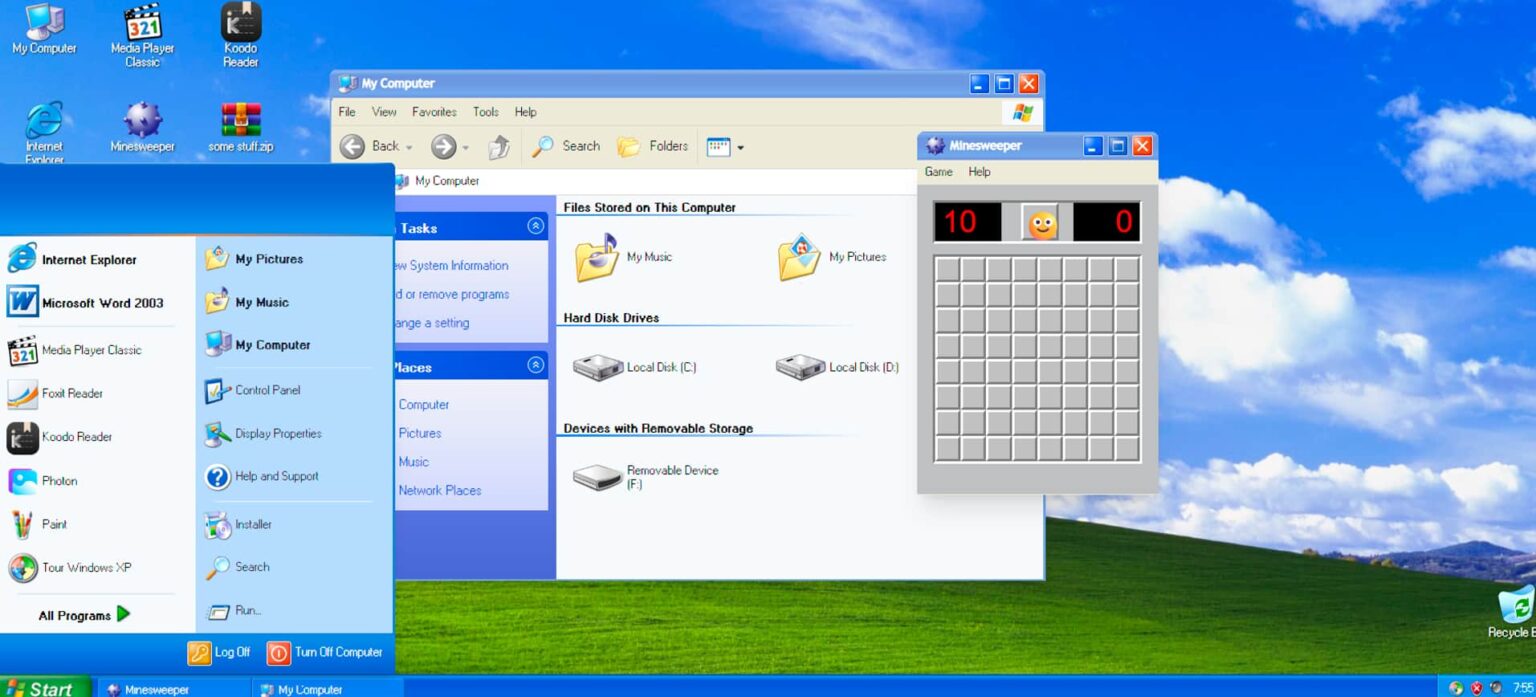Open View menu in My Computer window
The width and height of the screenshot is (1536, 697).
pyautogui.click(x=384, y=112)
